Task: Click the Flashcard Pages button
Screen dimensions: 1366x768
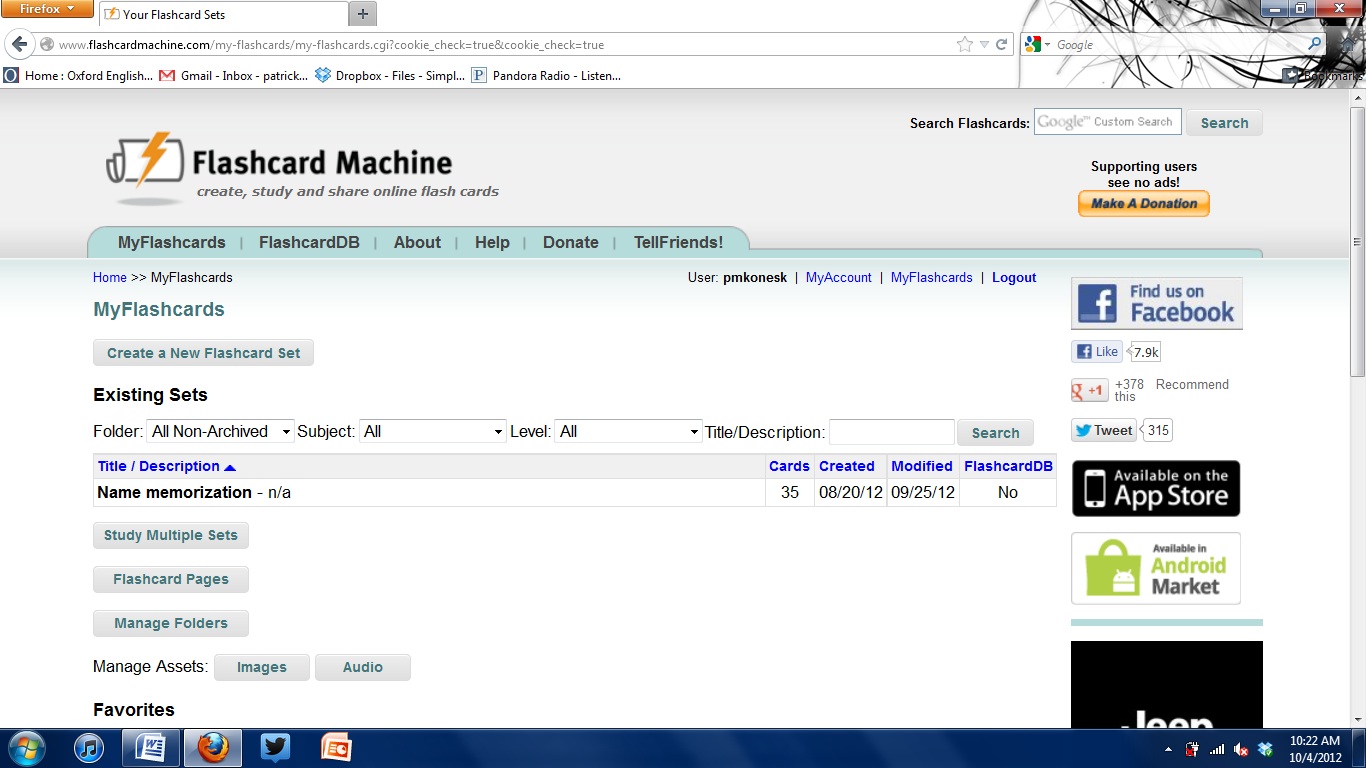Action: point(171,579)
